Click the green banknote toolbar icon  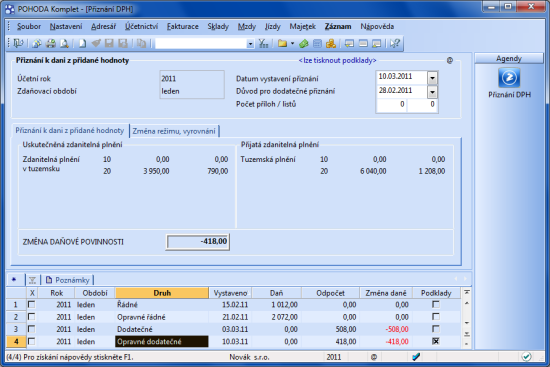304,44
